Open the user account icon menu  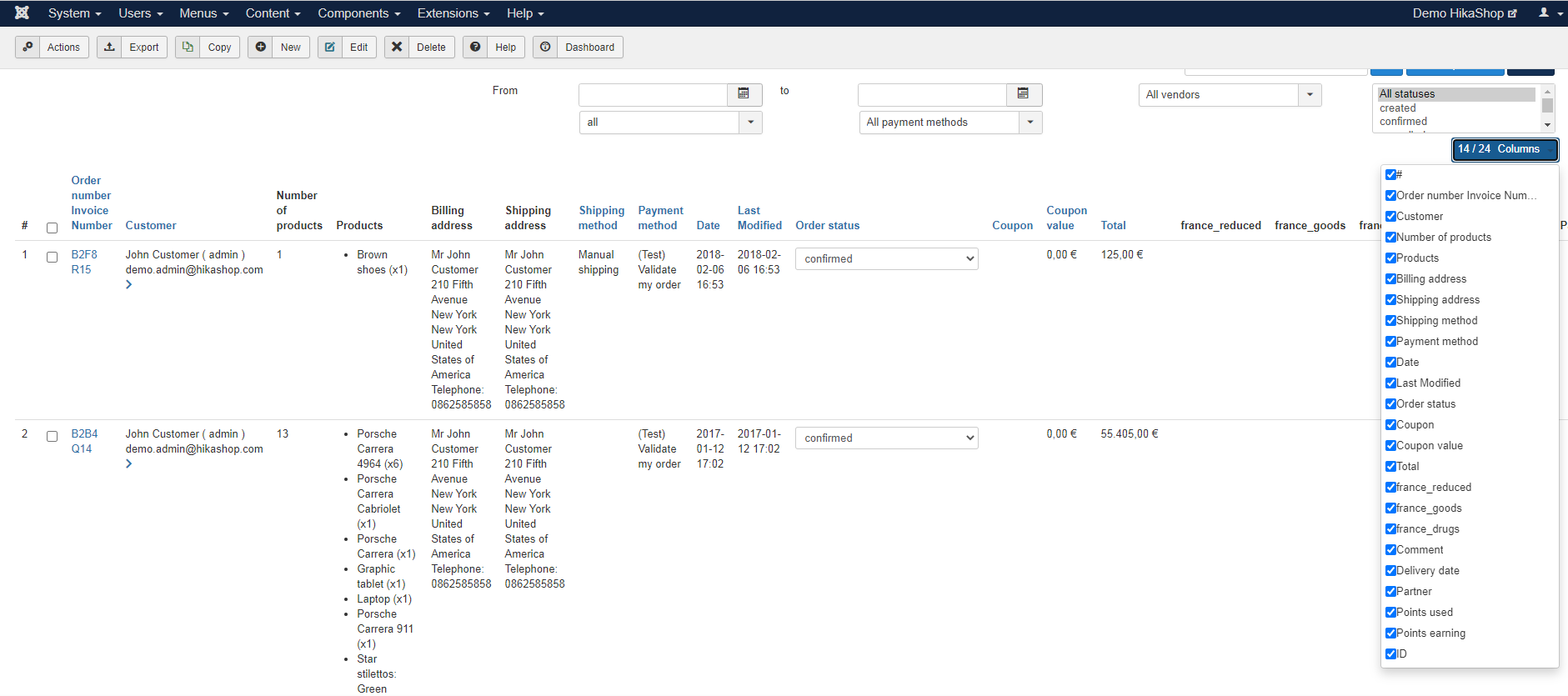(x=1544, y=13)
